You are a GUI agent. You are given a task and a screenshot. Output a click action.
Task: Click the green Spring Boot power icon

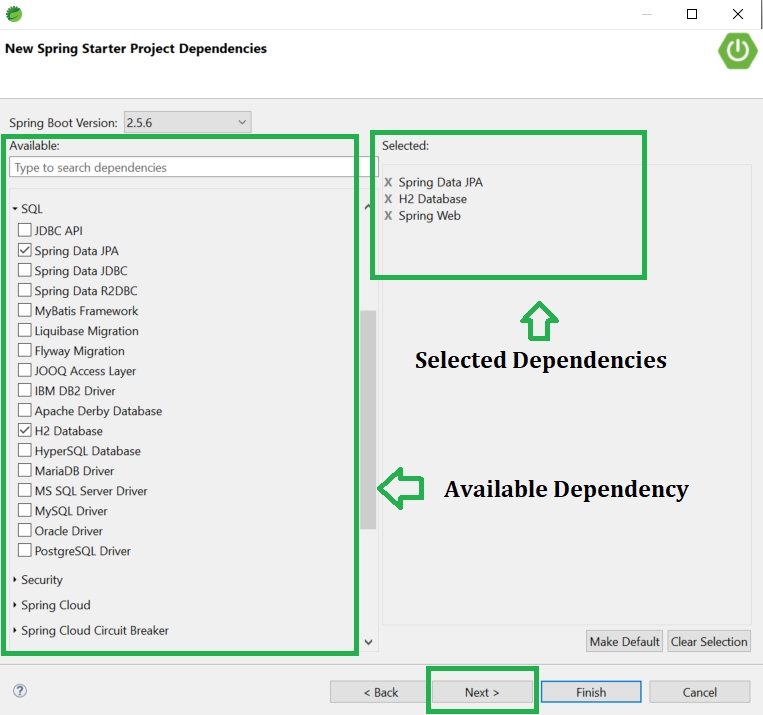click(737, 50)
